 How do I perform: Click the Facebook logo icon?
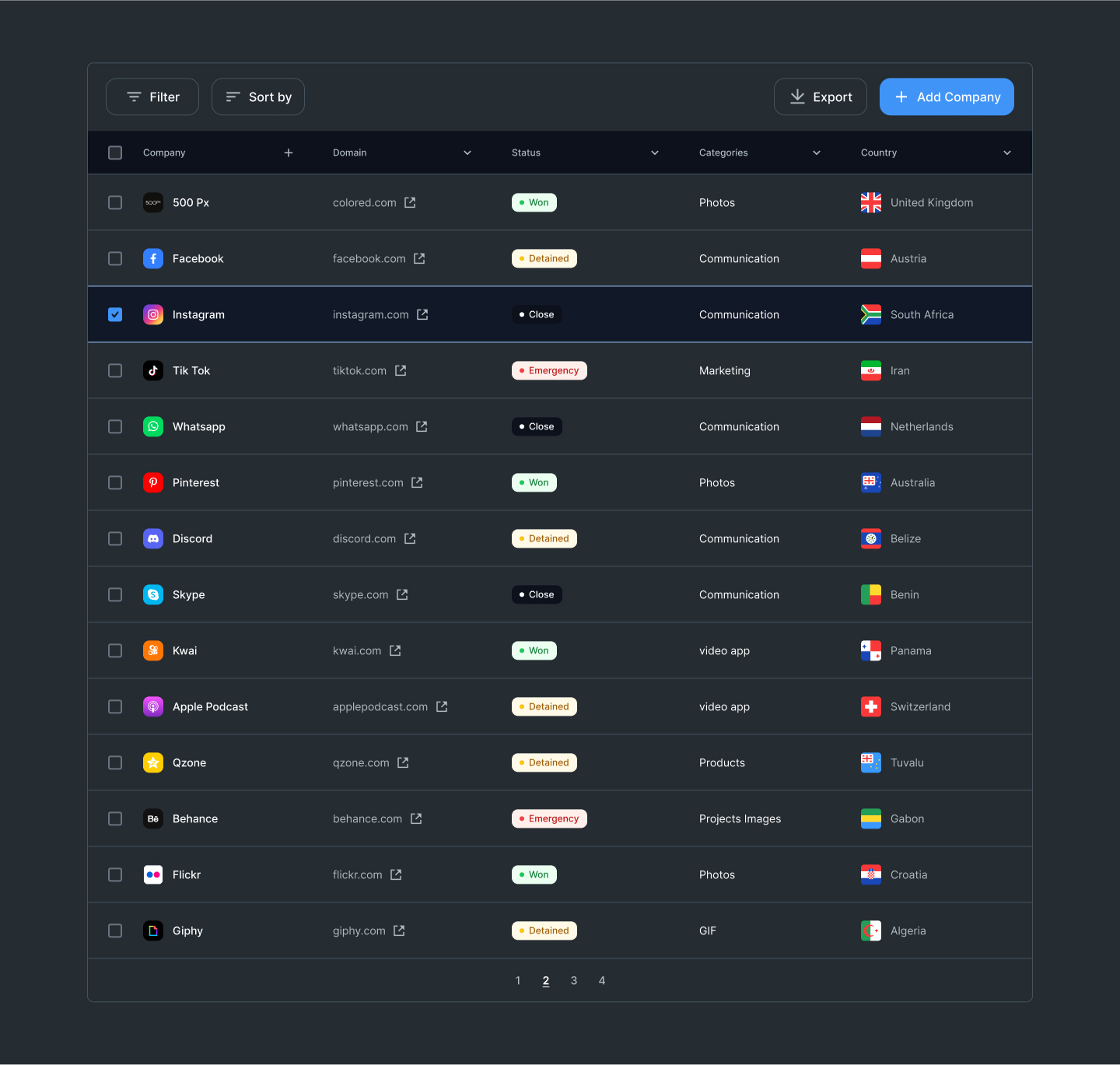tap(153, 258)
